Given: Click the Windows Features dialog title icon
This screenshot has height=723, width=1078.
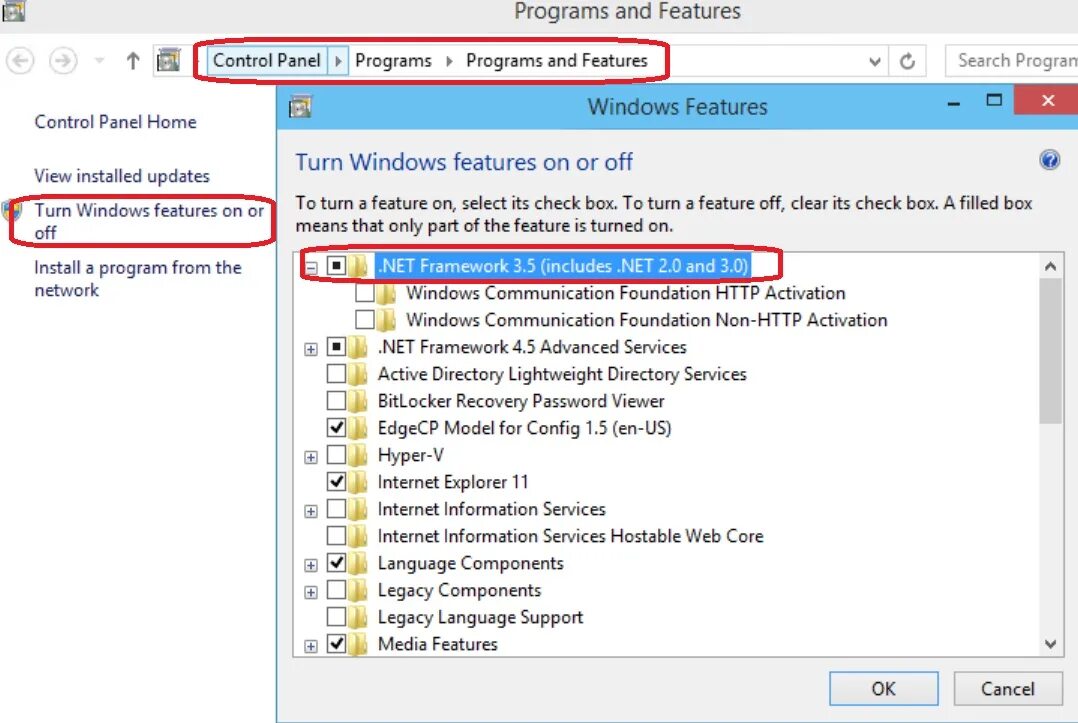Looking at the screenshot, I should tap(300, 107).
